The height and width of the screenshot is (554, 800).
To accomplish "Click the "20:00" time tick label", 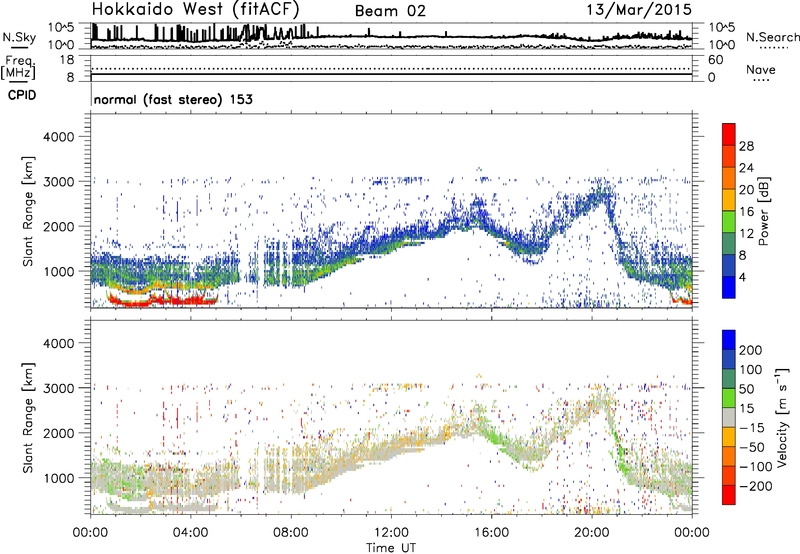I will (592, 533).
